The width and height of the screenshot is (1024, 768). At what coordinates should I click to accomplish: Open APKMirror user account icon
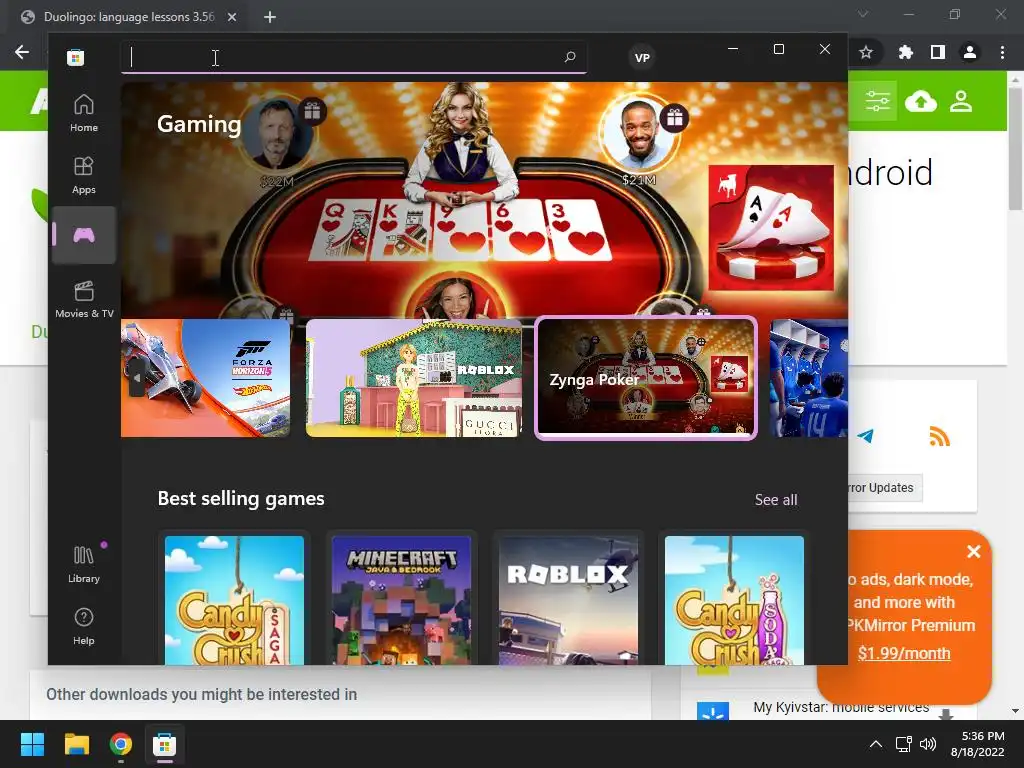961,101
